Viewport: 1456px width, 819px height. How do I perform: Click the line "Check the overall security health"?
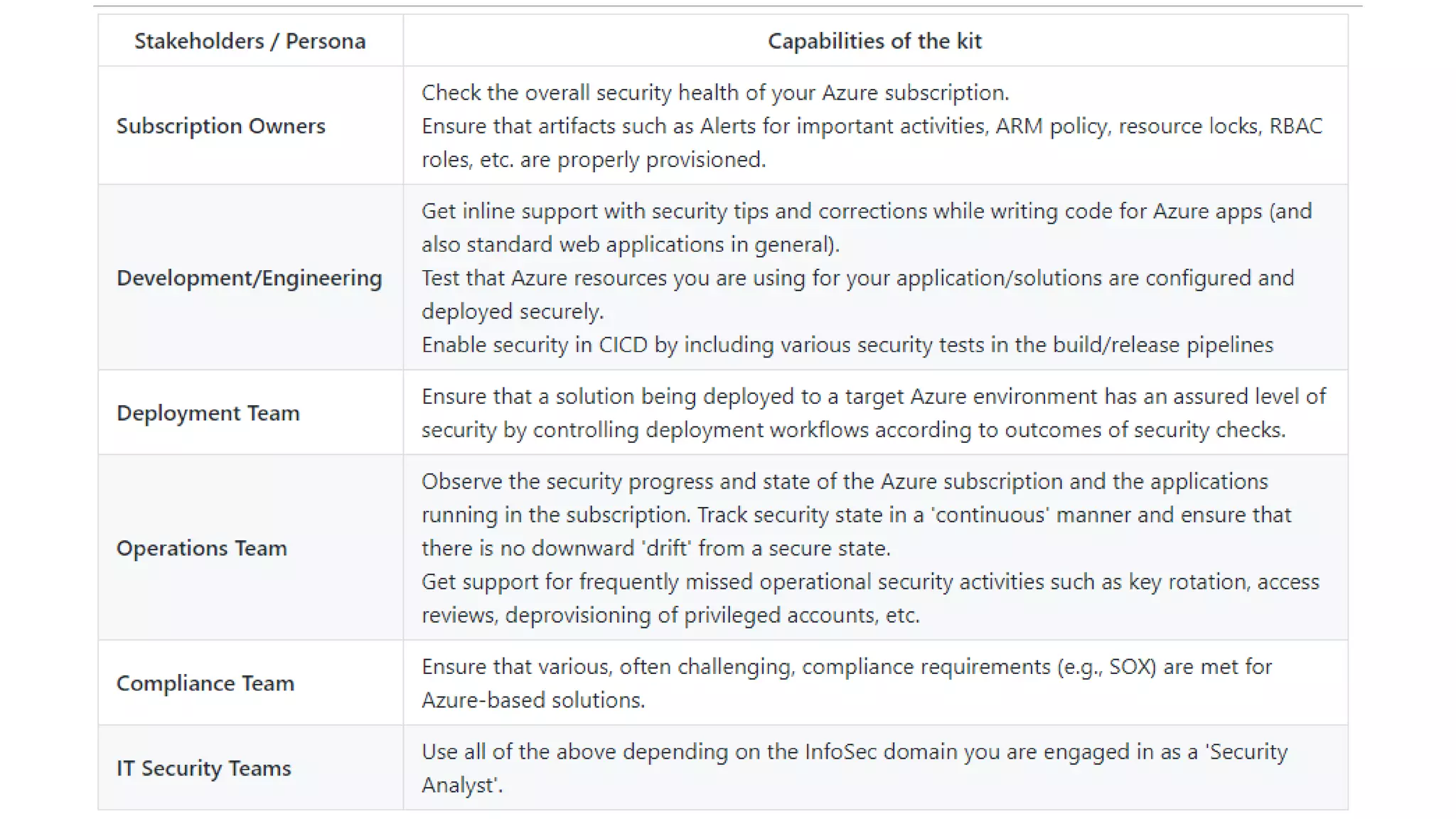714,92
